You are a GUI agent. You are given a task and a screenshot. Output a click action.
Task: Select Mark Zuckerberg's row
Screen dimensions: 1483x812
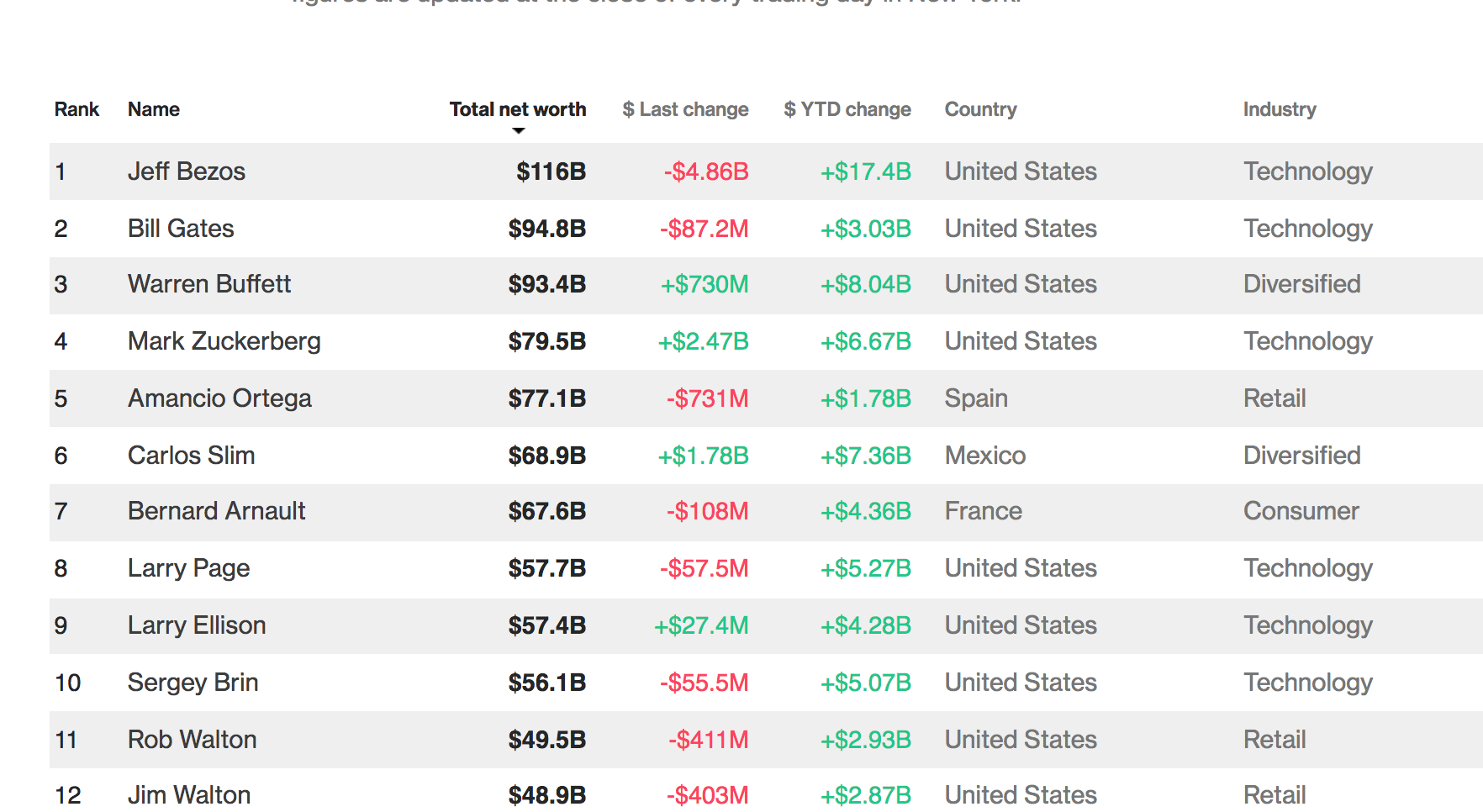tap(224, 341)
